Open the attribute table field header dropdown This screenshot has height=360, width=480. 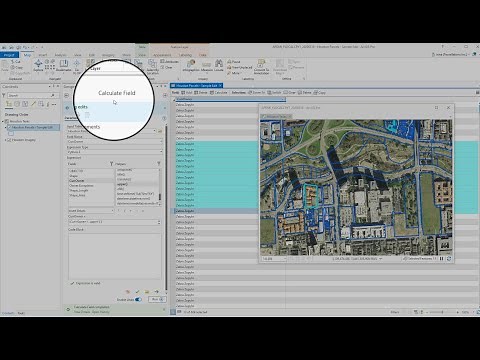(x=283, y=99)
